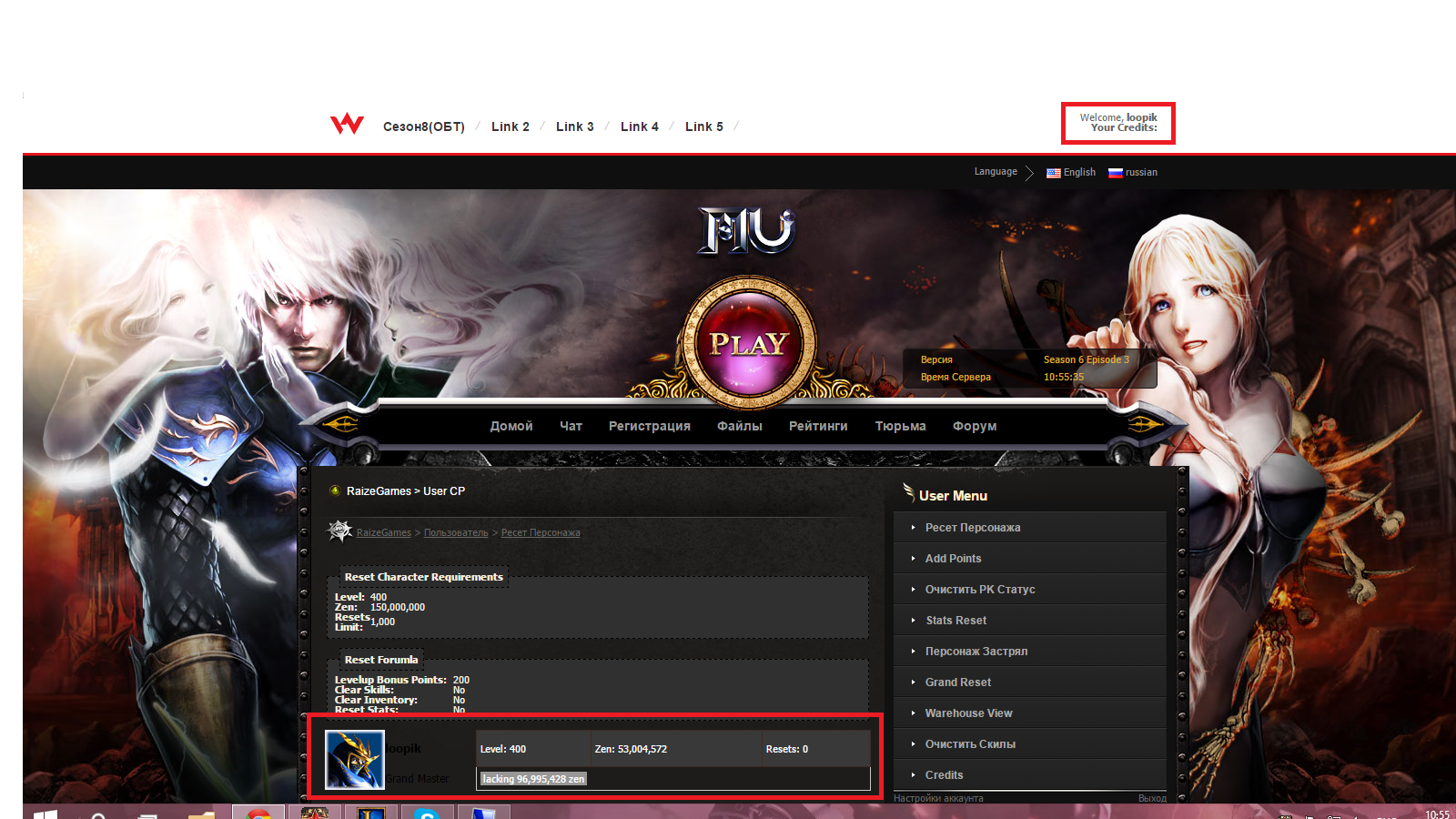Open Credits in User Menu
Screen dimensions: 1456x819
[944, 775]
